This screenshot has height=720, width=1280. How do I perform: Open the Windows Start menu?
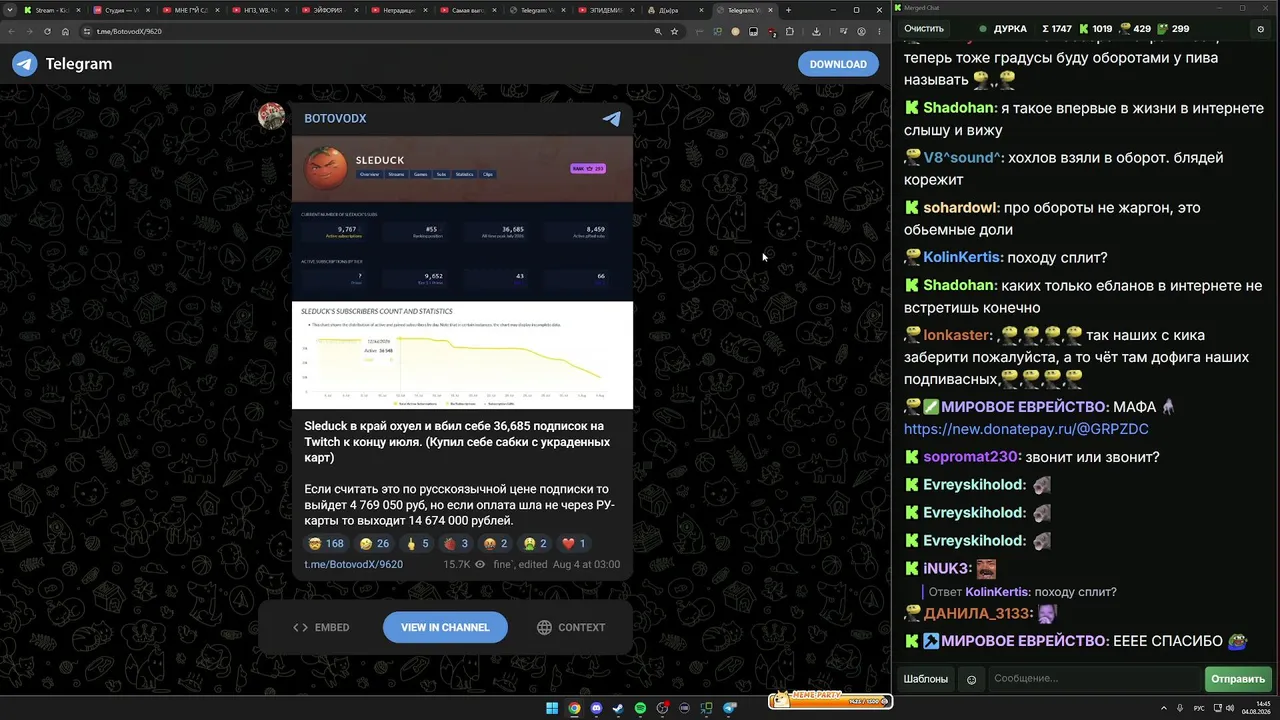pyautogui.click(x=552, y=708)
